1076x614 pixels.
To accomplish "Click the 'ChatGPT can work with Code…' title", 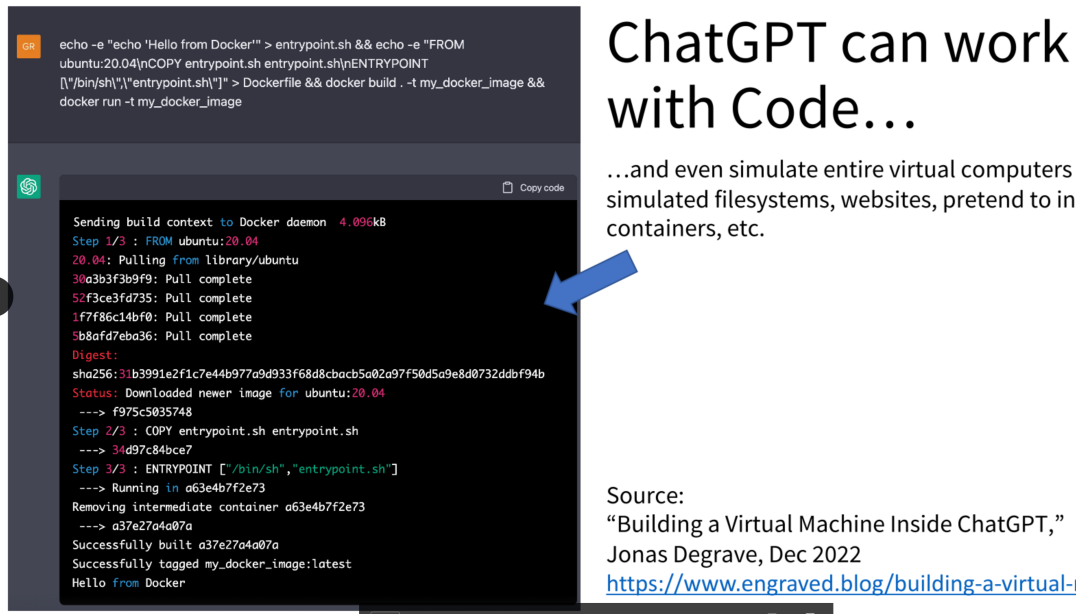I will [839, 75].
